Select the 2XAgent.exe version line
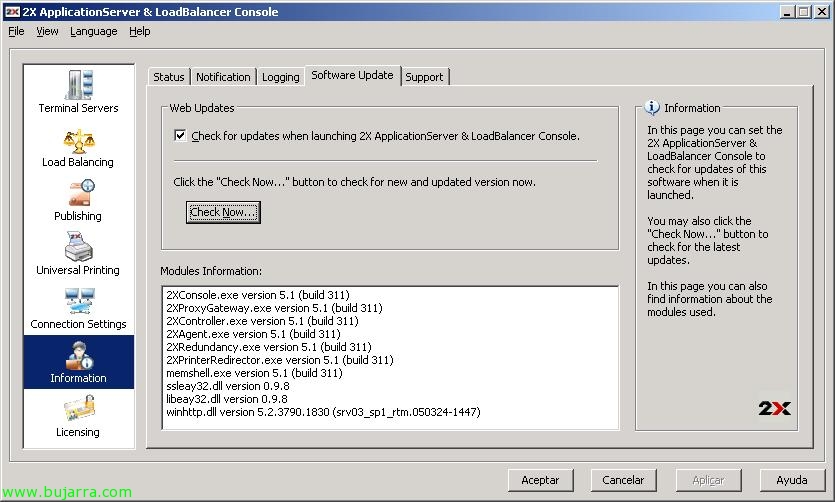Screen dimensions: 835x502 coord(253,334)
